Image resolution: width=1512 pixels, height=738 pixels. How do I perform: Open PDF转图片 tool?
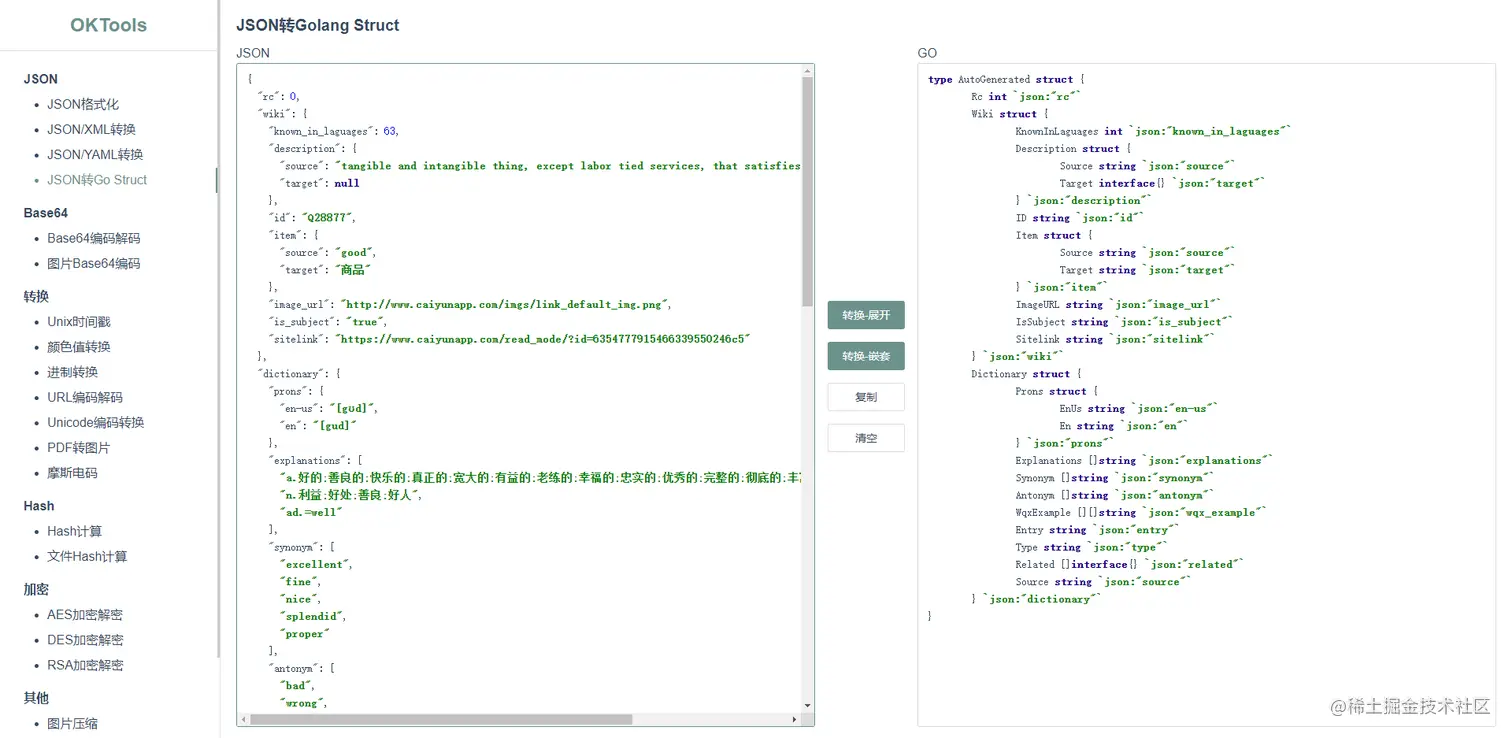[x=79, y=447]
